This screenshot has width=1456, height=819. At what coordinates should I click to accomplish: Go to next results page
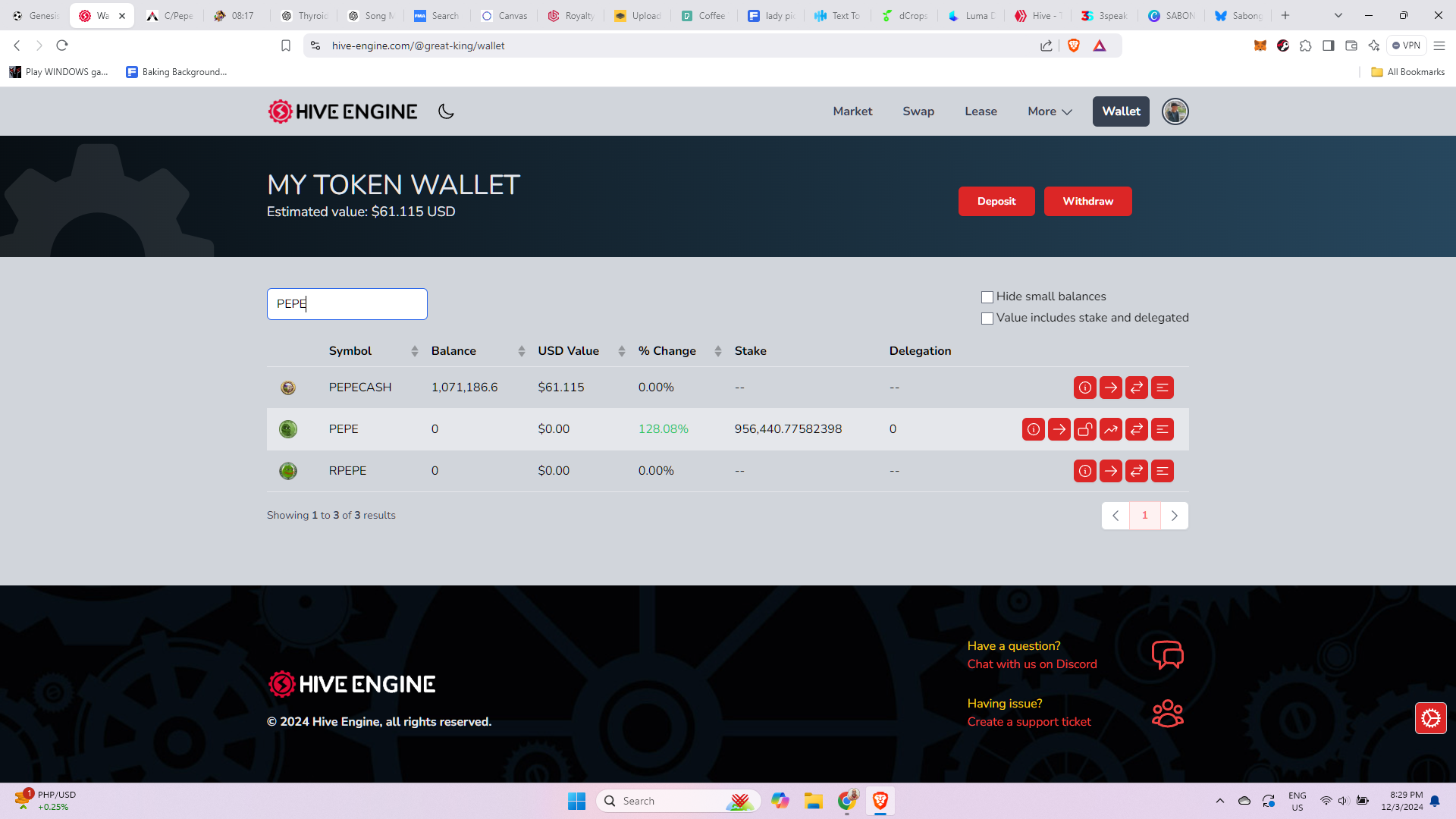tap(1175, 516)
